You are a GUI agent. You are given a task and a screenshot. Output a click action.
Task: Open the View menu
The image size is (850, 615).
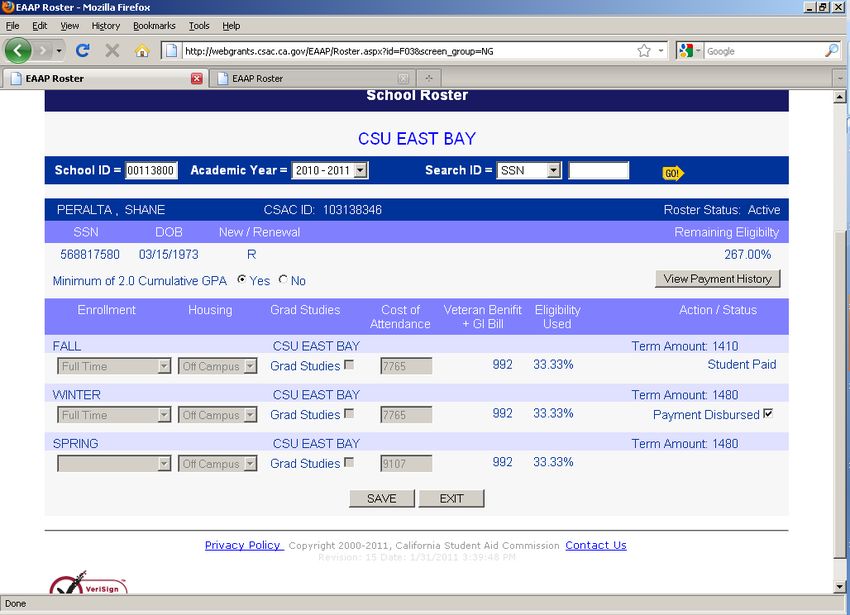pos(69,25)
